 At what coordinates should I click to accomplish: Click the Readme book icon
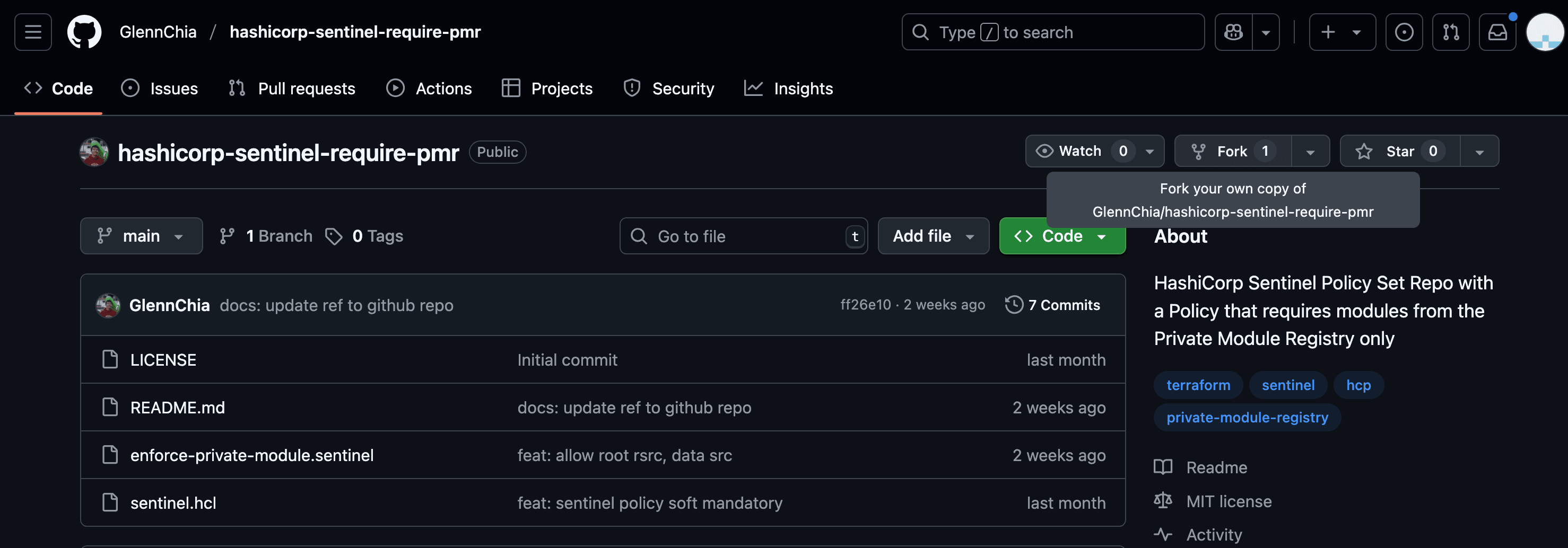1163,467
